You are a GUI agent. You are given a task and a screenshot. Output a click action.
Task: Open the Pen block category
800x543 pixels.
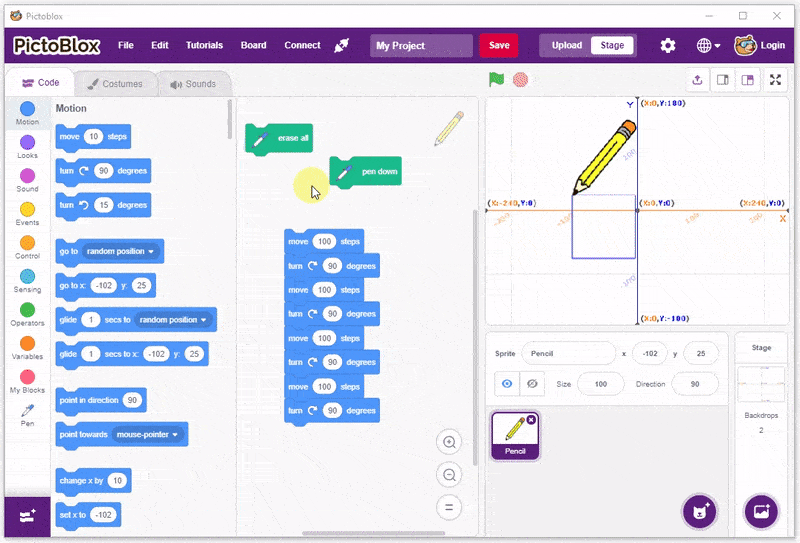pos(27,414)
